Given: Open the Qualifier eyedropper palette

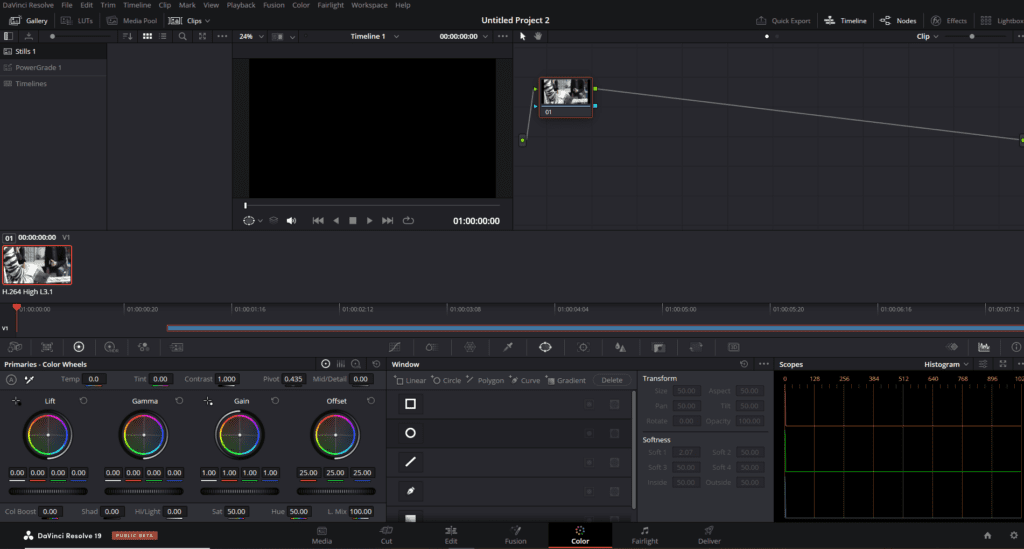Looking at the screenshot, I should (507, 347).
